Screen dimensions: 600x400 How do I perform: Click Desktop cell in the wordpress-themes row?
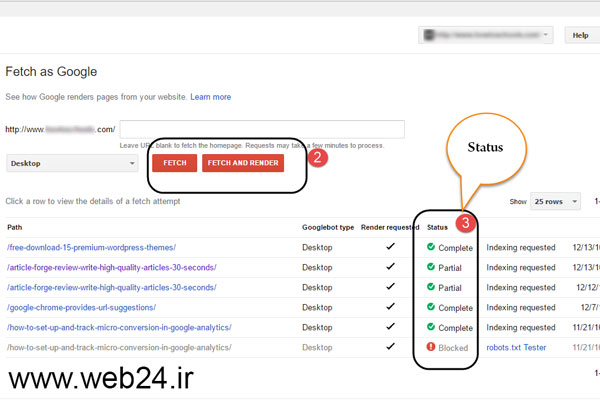[x=317, y=248]
